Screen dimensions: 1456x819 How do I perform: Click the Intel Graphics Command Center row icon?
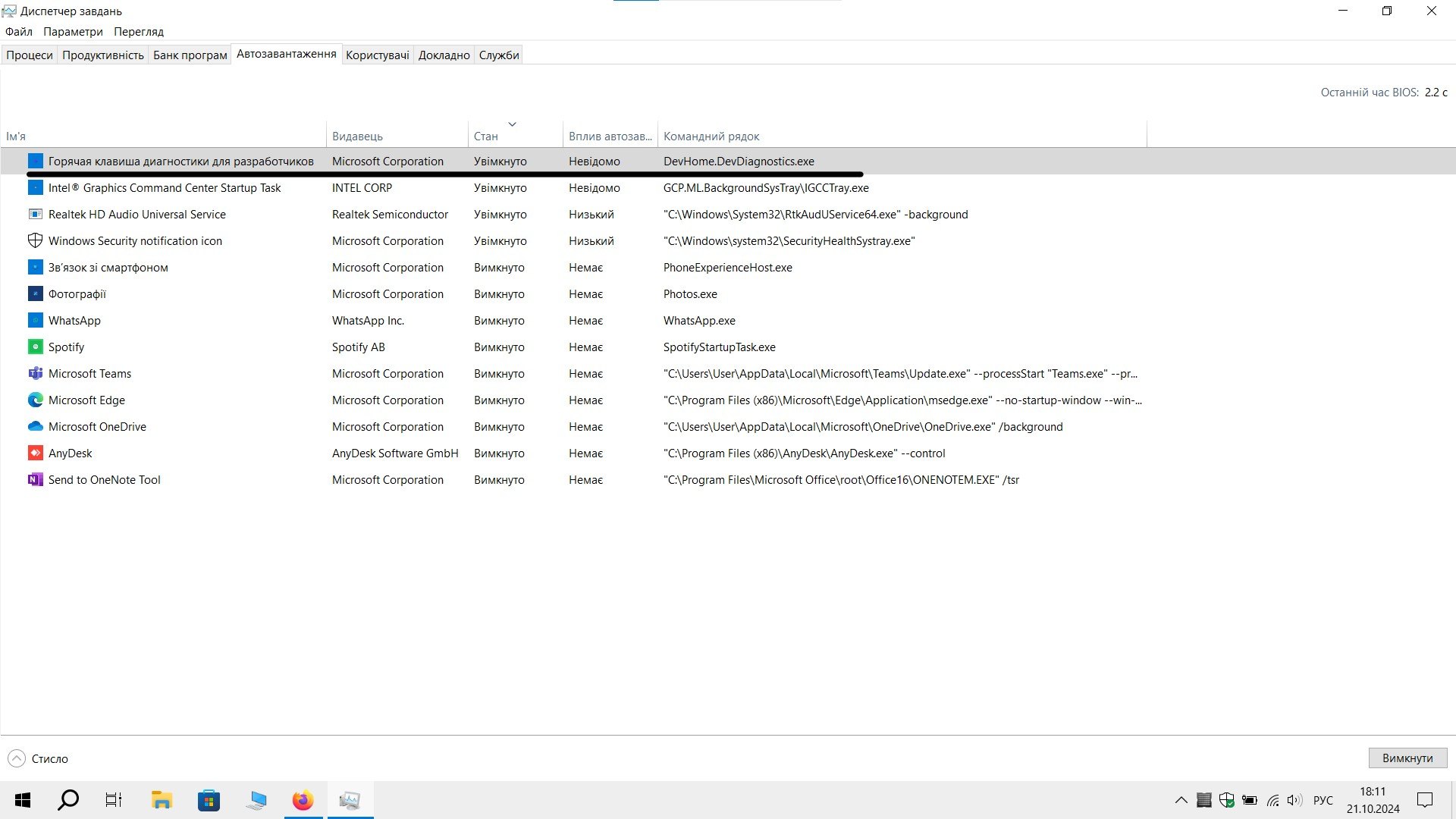[x=35, y=187]
